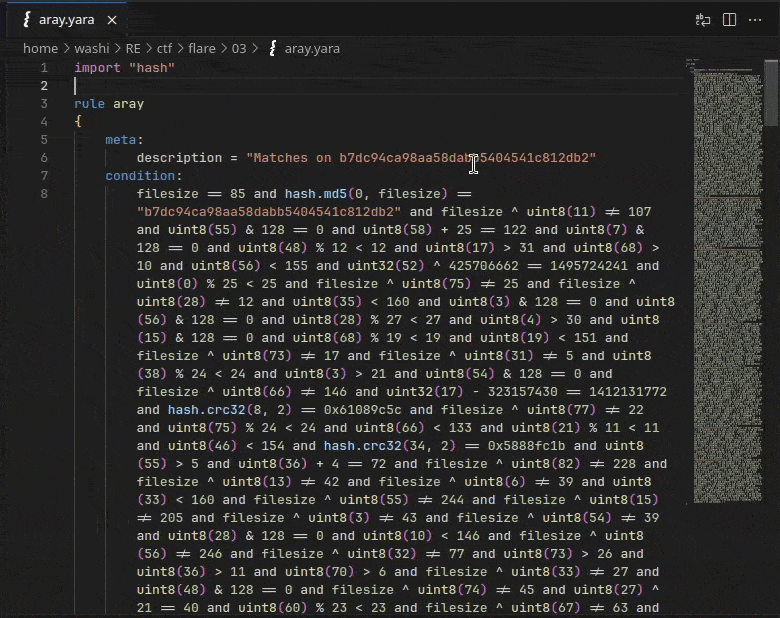Click the 'condition:' label
Screen dimensions: 780x618
(144, 176)
